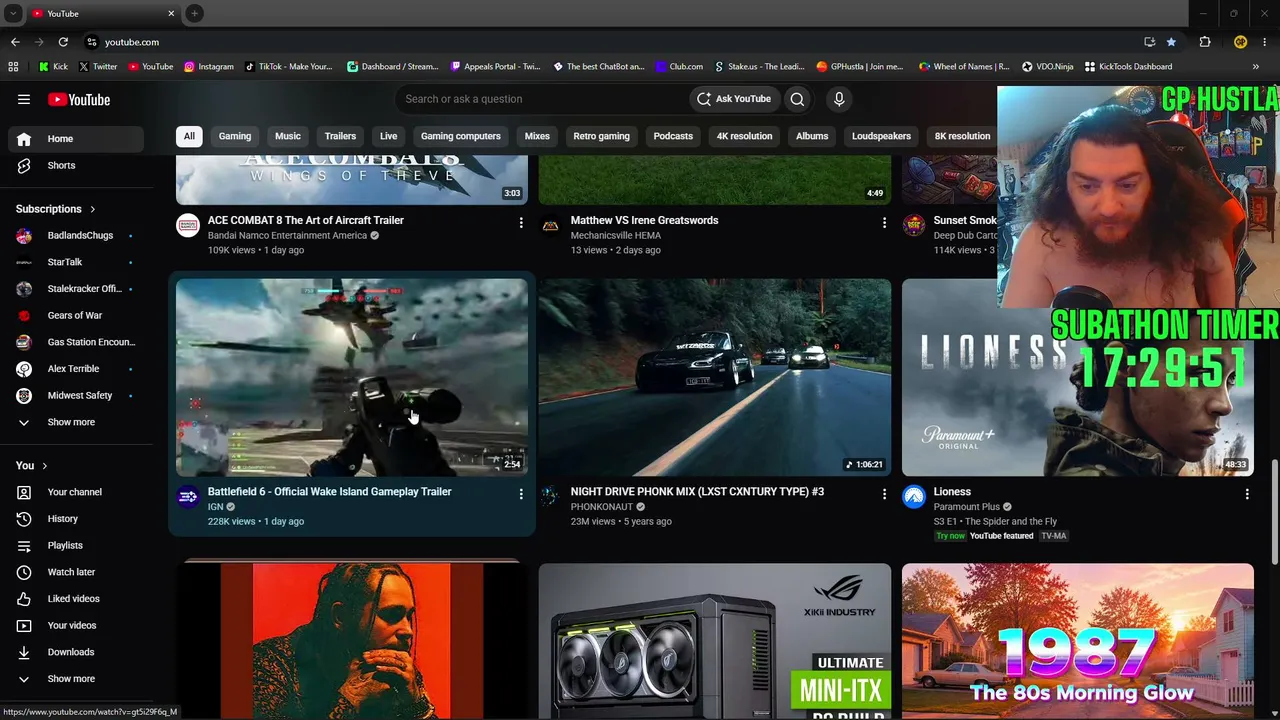The width and height of the screenshot is (1280, 720).
Task: Show hidden bookmarks with the overflow chevron
Action: point(1256,67)
